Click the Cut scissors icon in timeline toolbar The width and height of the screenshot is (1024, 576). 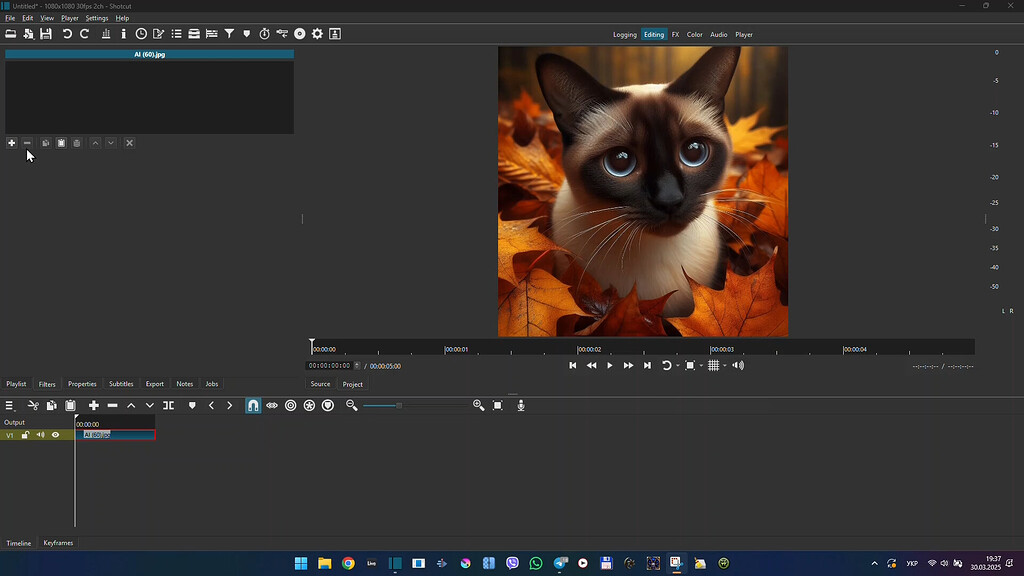coord(33,406)
